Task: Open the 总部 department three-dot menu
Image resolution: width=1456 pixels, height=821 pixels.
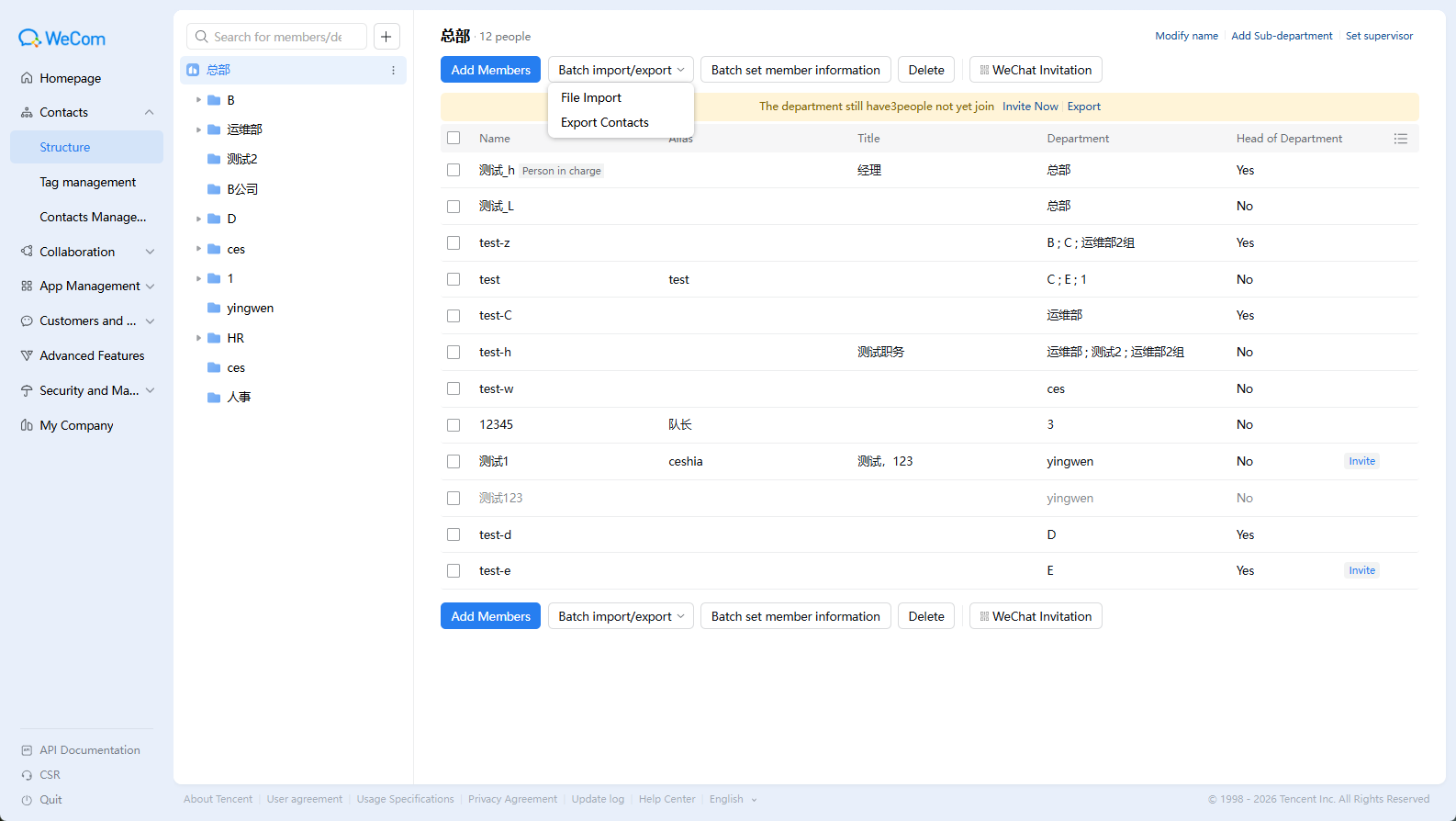Action: [393, 70]
